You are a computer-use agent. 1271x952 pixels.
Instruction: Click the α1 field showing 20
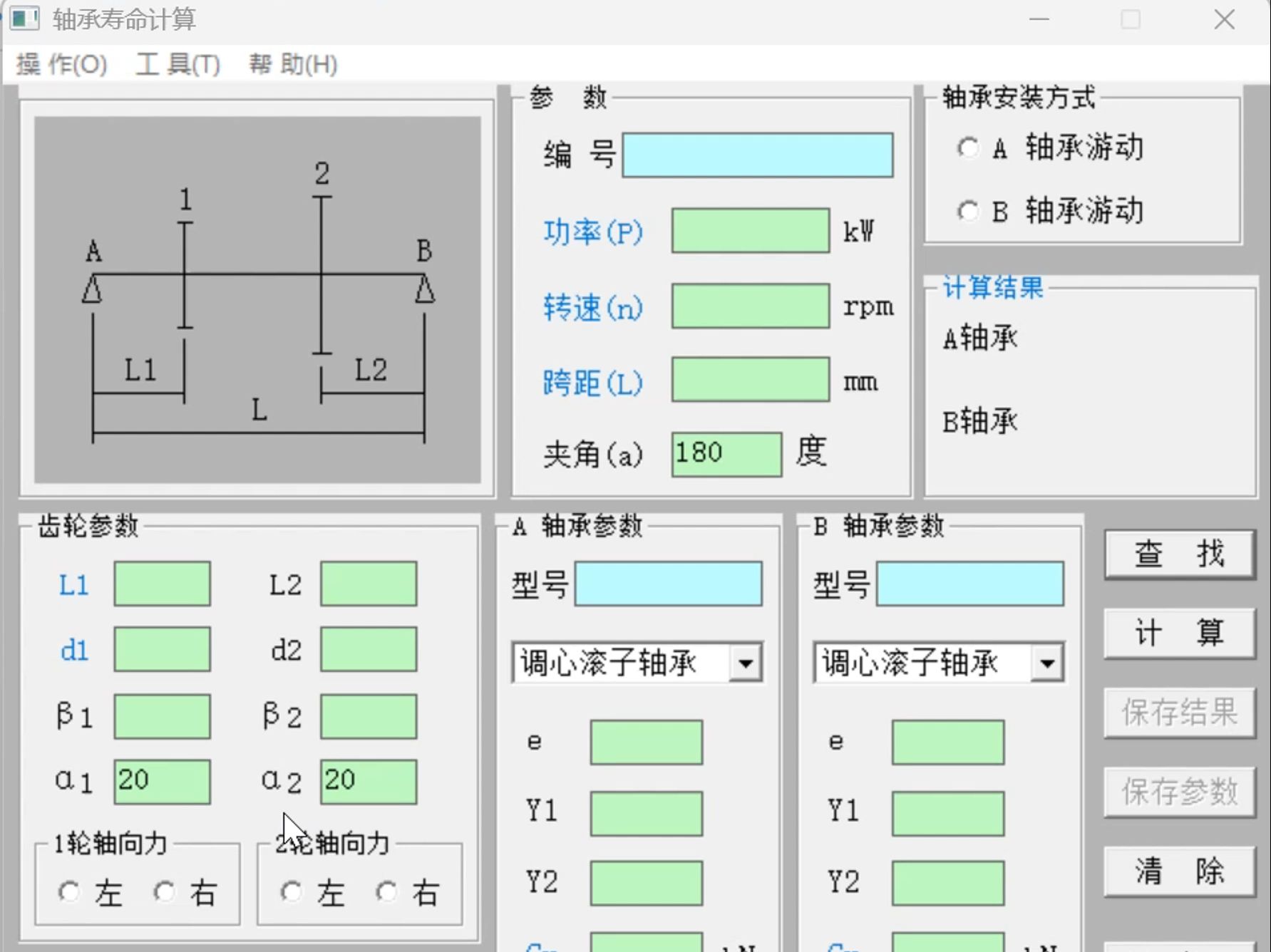[x=163, y=782]
